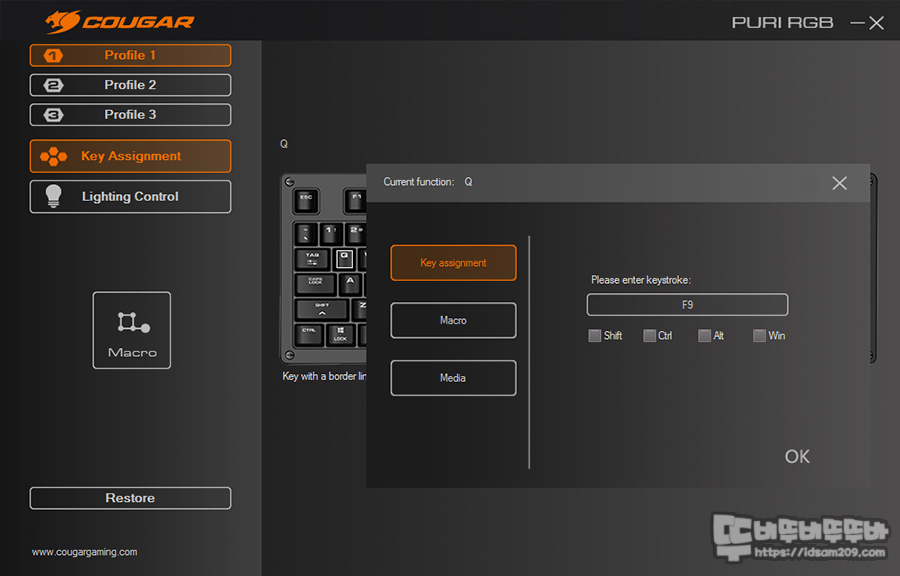Open the www.cougargaming.com link
The width and height of the screenshot is (900, 576).
(84, 552)
